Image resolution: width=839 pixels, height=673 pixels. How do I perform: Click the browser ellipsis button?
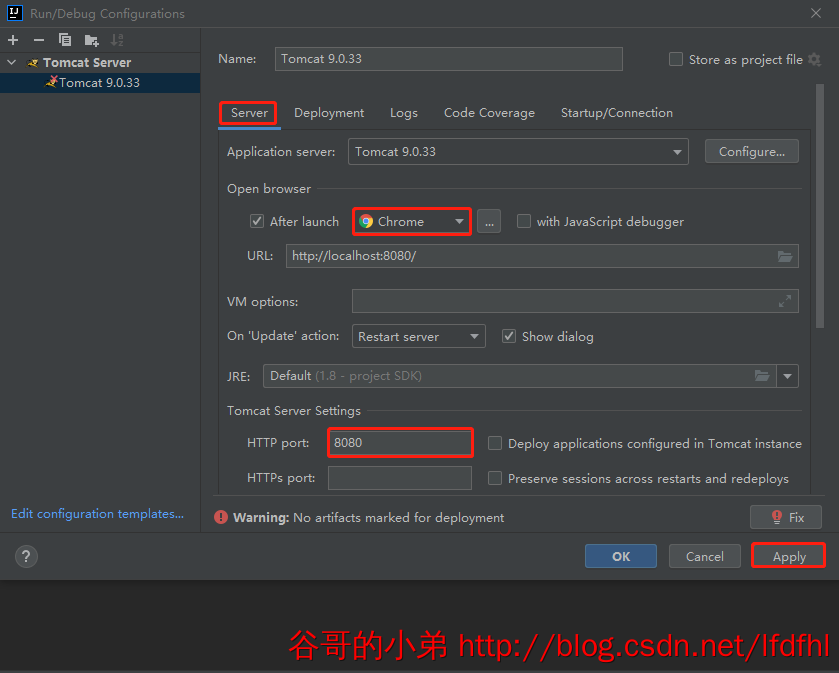pos(489,221)
